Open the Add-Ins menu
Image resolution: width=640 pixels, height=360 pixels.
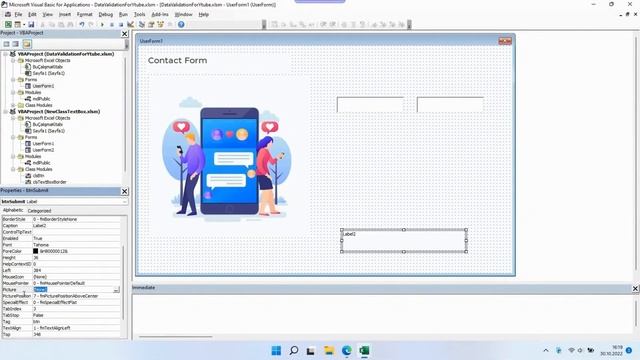tap(160, 14)
